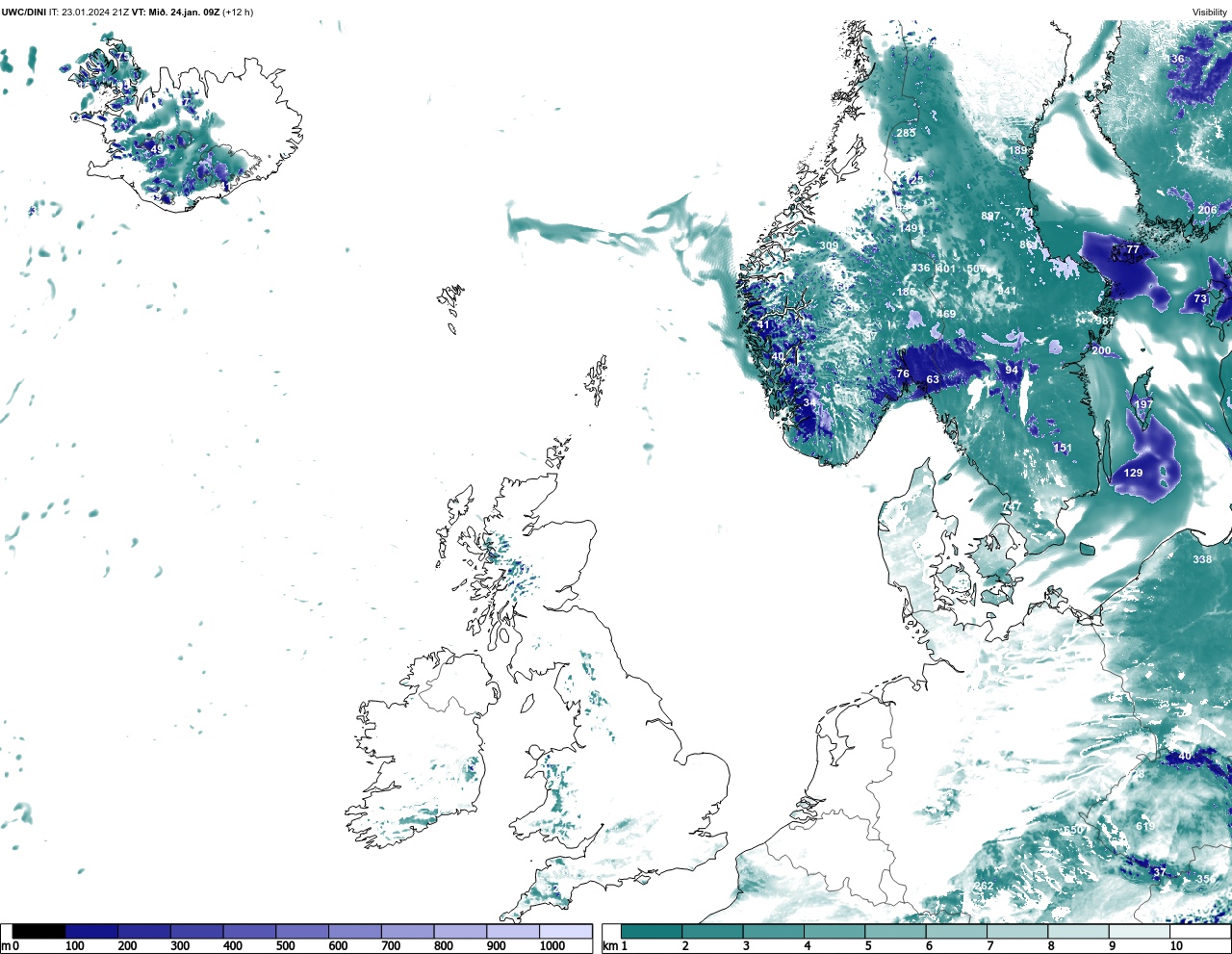1232x954 pixels.
Task: Click the visibility value '262' on the map
Action: (984, 886)
